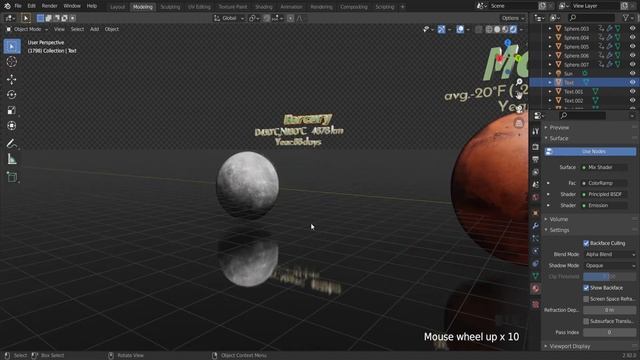Select the Scale tool

[x=12, y=110]
